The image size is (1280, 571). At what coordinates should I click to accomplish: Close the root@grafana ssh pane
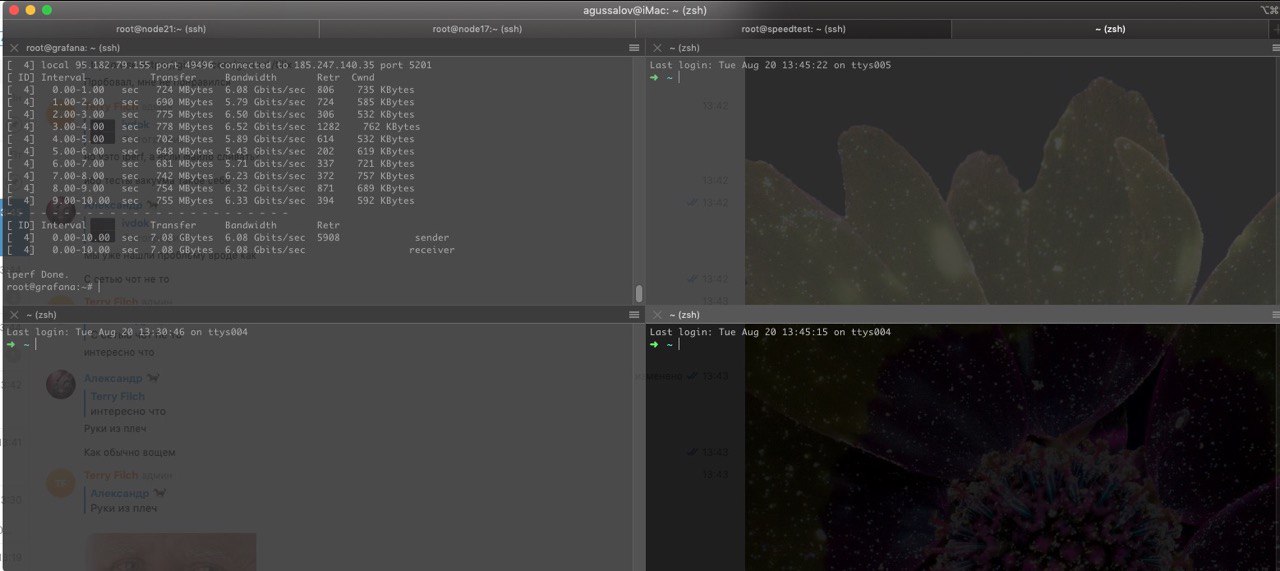point(13,48)
